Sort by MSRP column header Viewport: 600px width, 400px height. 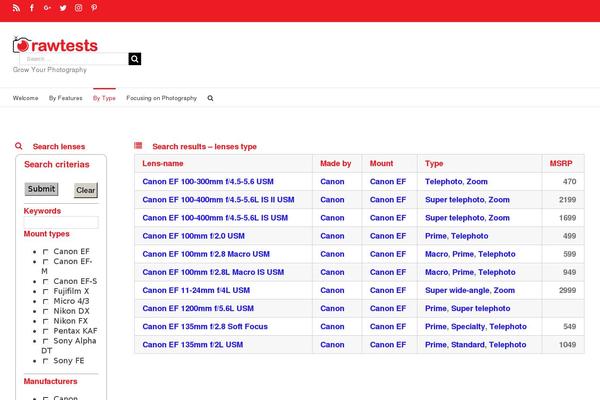[x=561, y=163]
